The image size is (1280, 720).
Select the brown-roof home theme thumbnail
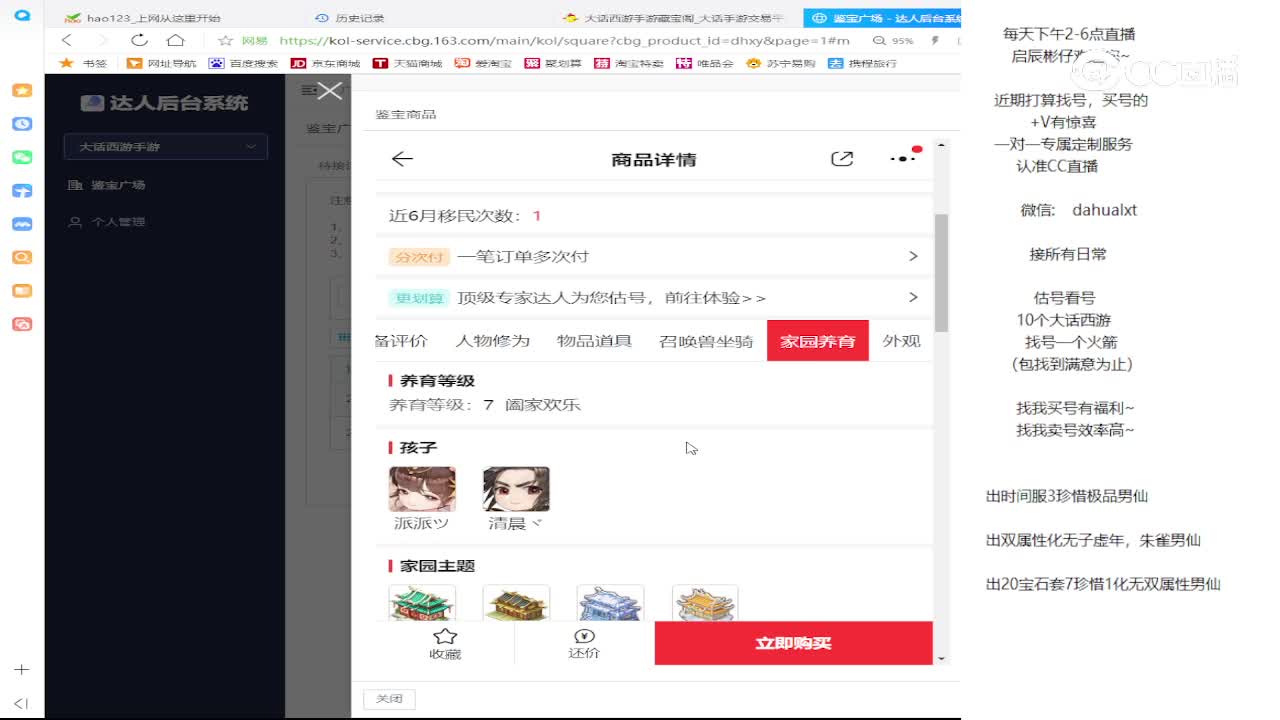[516, 603]
